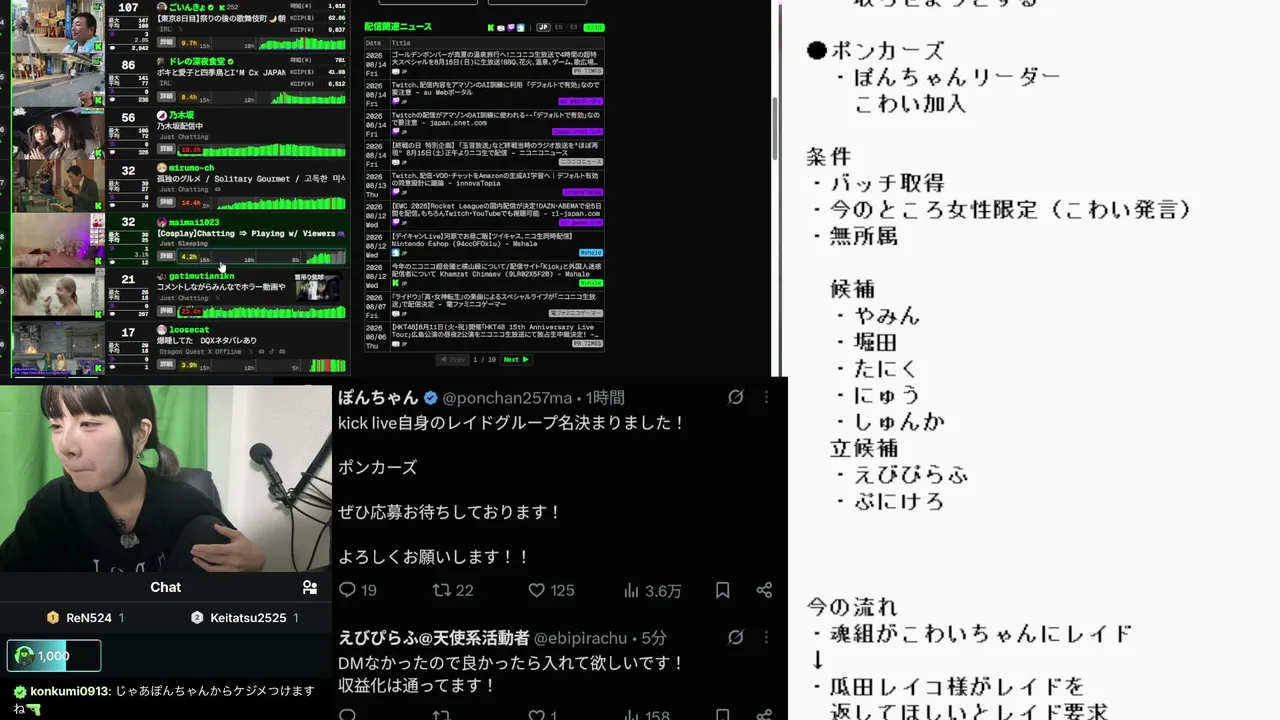This screenshot has width=1280, height=720.
Task: Select ReN524 in chat leaderboard
Action: pyautogui.click(x=87, y=618)
